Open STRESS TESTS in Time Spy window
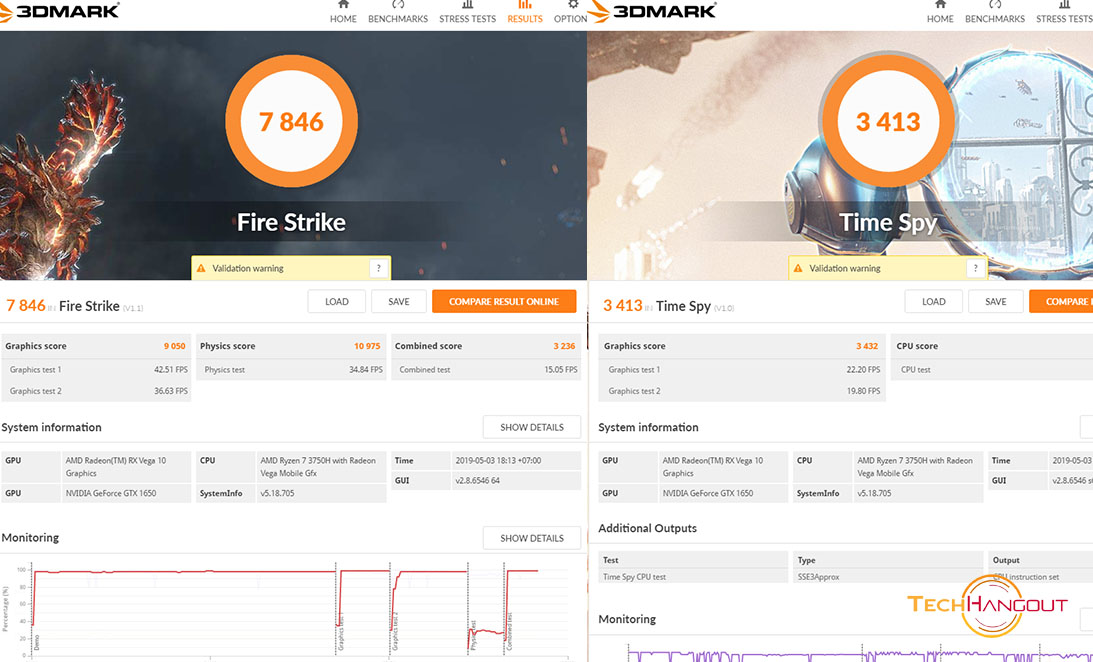Screen dimensions: 1093x662 point(1064,13)
